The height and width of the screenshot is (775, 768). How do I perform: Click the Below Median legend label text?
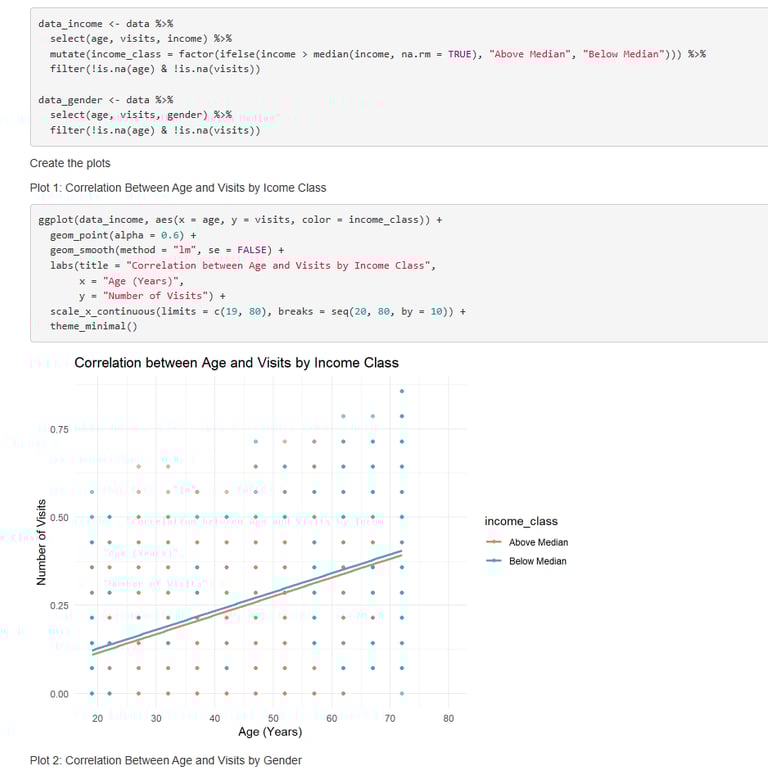point(537,561)
